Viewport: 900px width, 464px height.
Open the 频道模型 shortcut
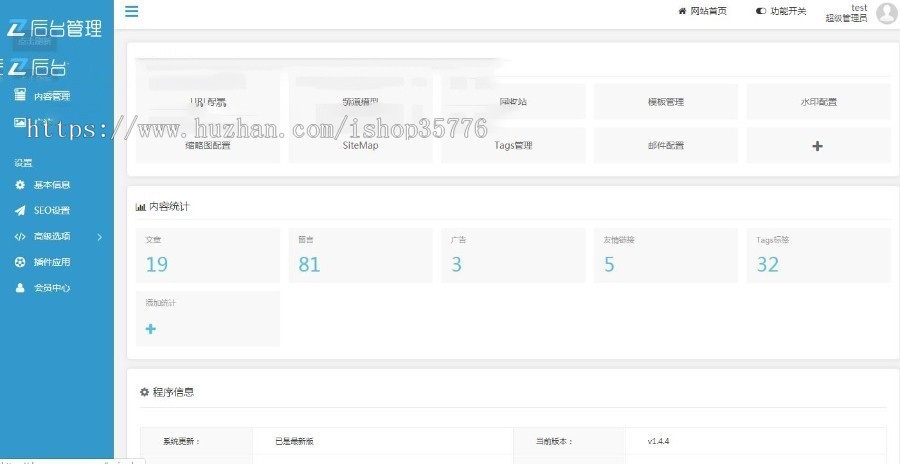point(360,102)
